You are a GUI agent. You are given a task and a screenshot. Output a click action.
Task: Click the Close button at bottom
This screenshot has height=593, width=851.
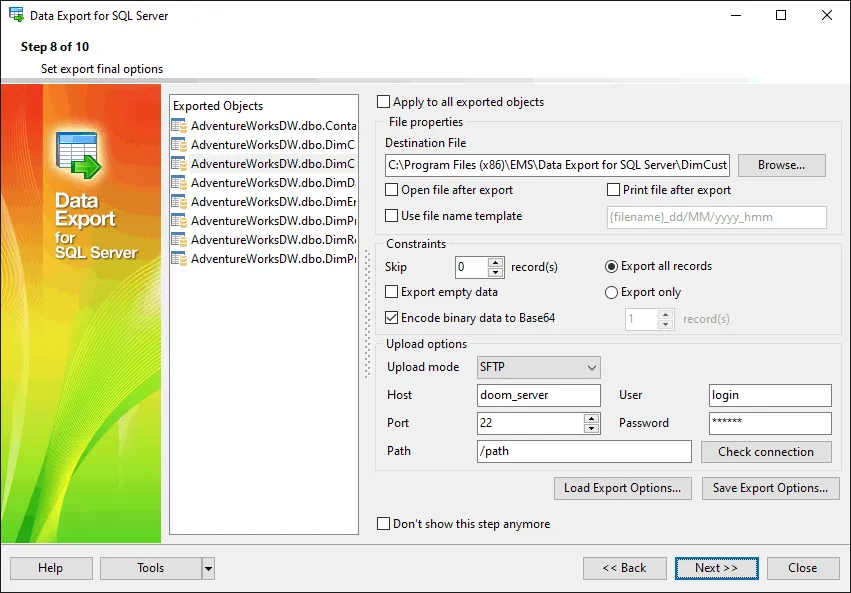tap(802, 568)
